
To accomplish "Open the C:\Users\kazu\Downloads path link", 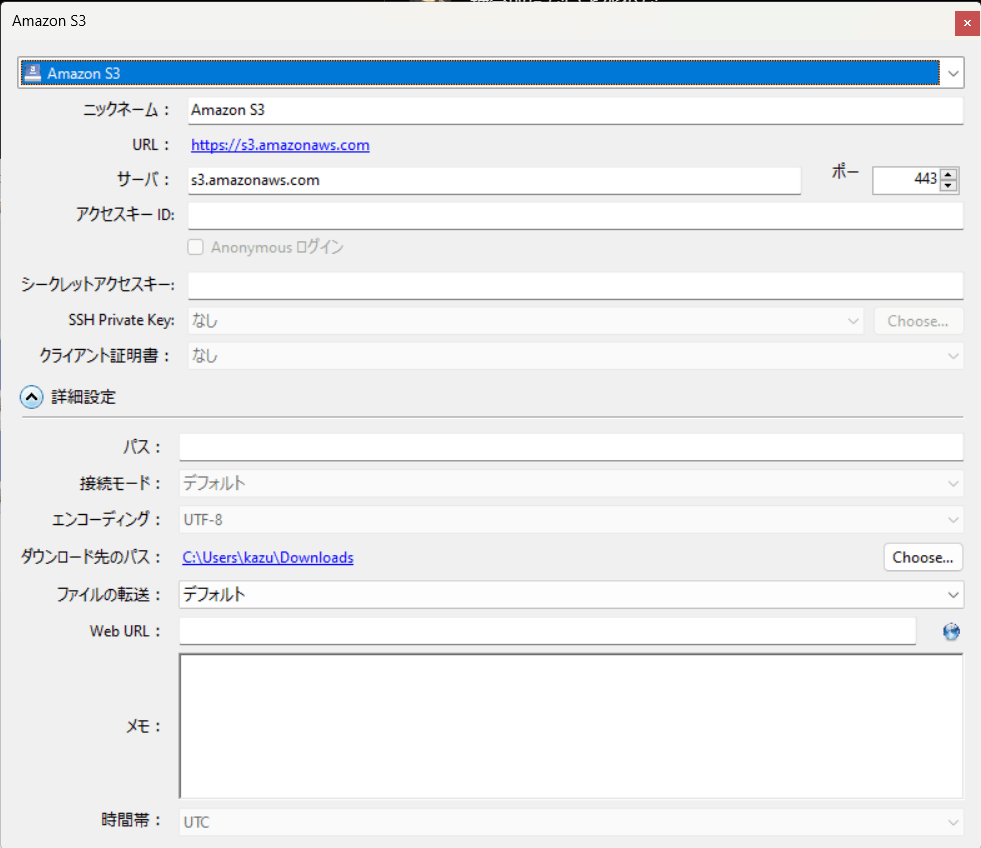I will click(x=268, y=558).
